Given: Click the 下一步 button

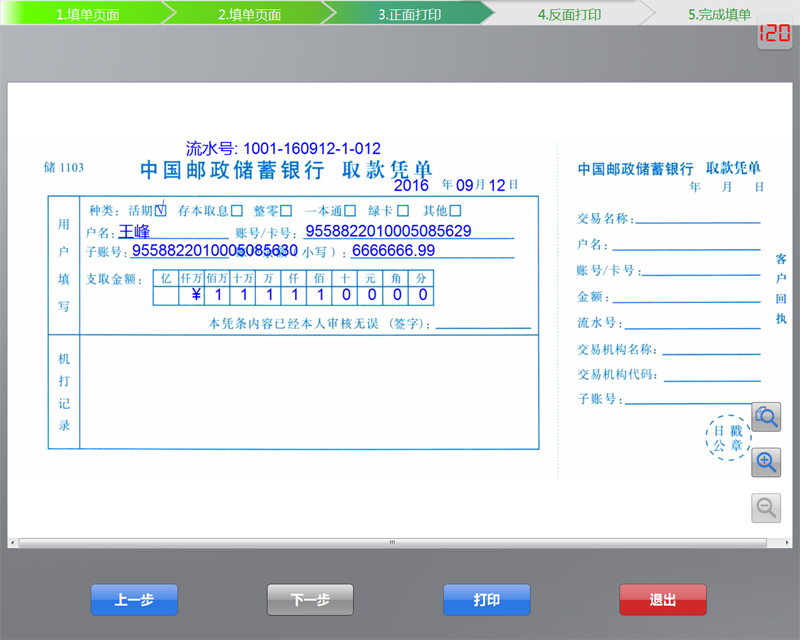Looking at the screenshot, I should [x=310, y=599].
